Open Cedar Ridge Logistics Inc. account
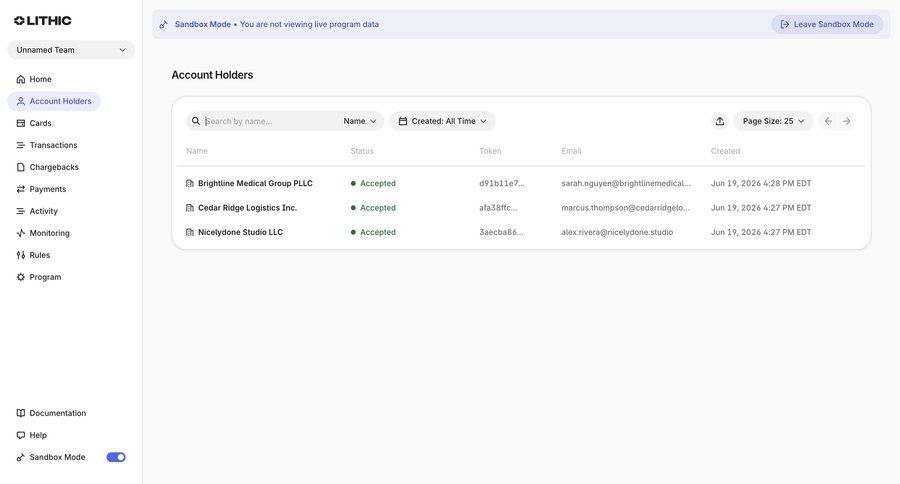 click(x=247, y=208)
